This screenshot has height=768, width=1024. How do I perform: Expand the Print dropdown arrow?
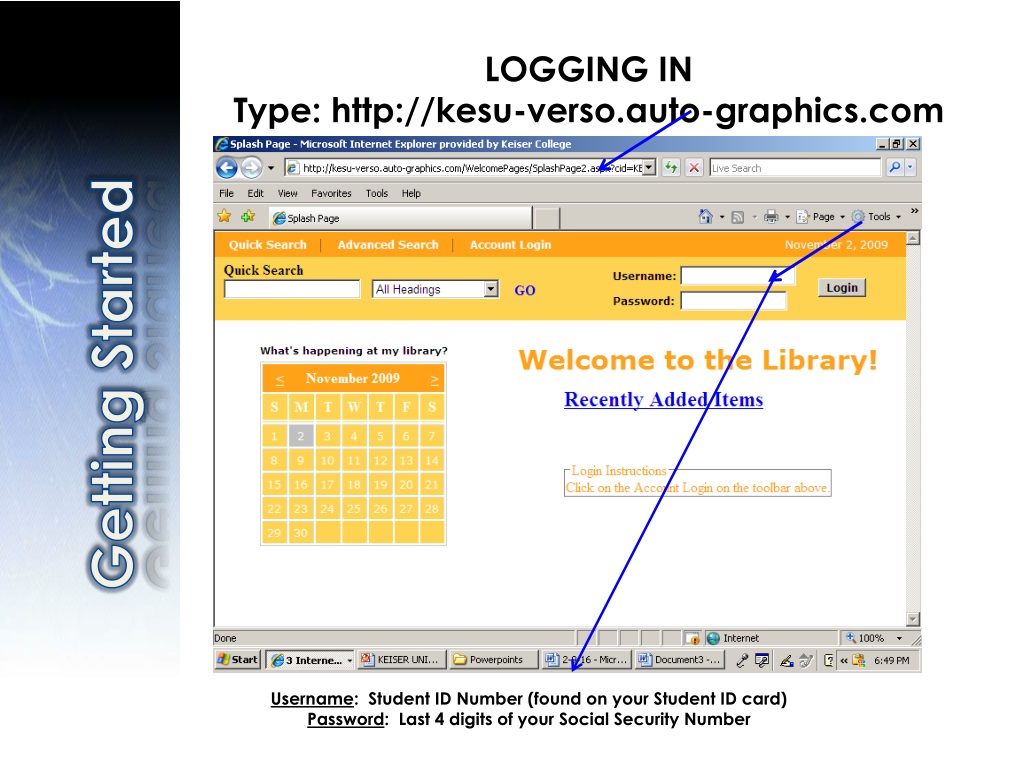click(787, 217)
